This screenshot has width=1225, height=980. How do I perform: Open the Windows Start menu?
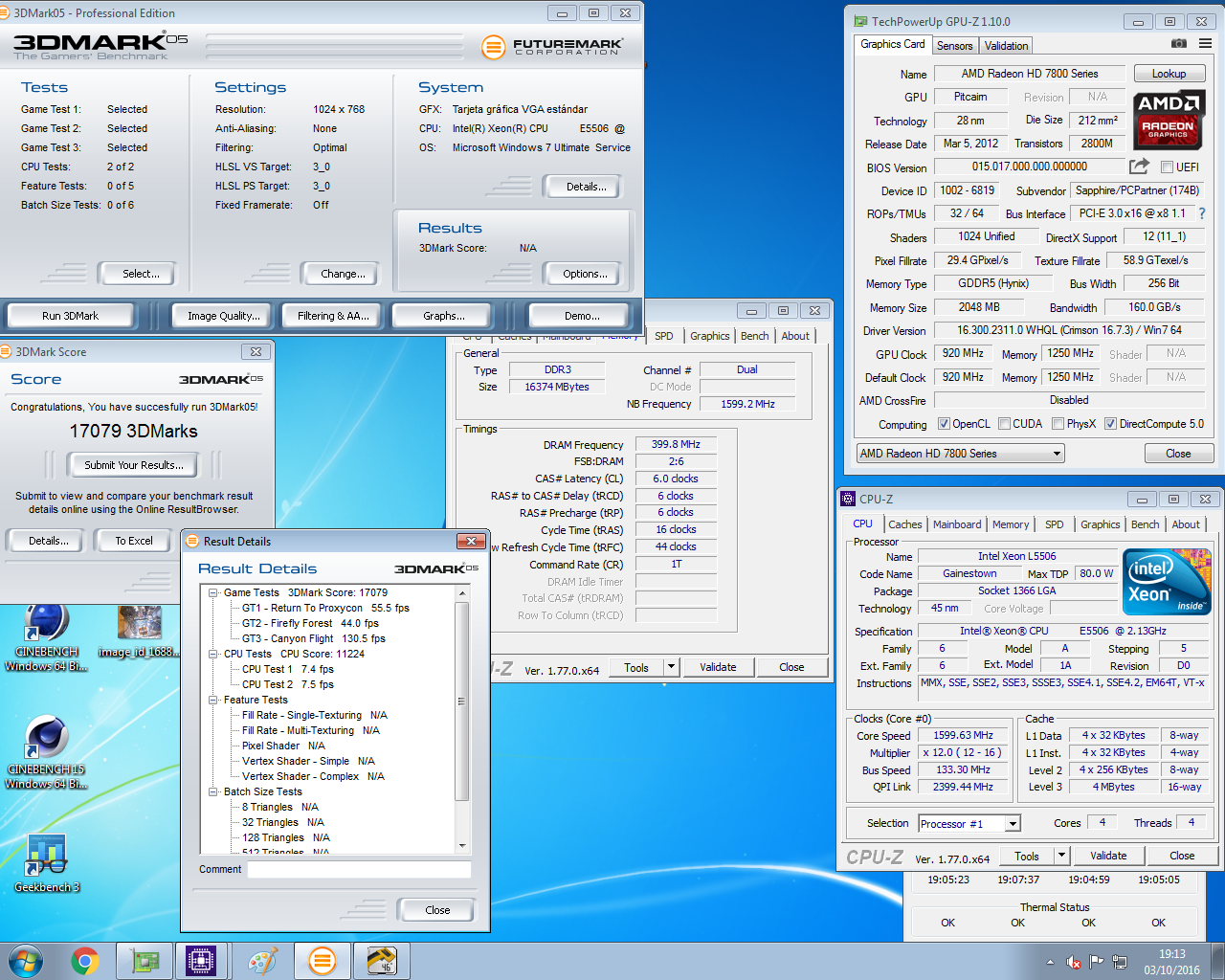(x=26, y=961)
